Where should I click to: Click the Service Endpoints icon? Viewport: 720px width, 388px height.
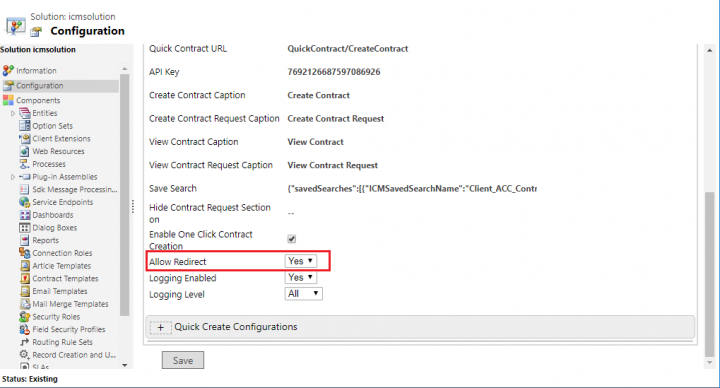[25, 202]
